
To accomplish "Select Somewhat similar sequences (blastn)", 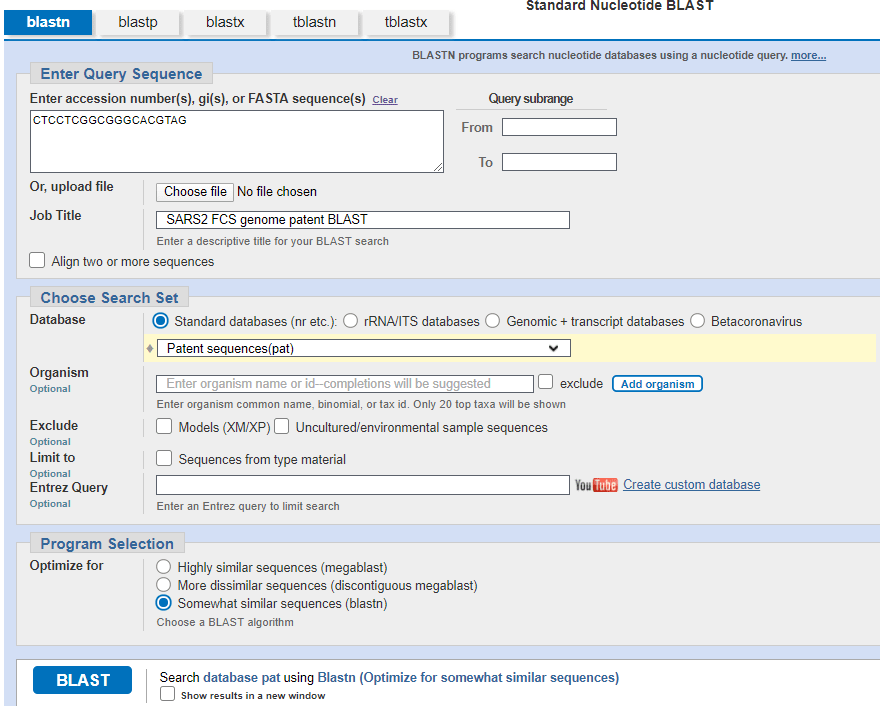I will 163,603.
